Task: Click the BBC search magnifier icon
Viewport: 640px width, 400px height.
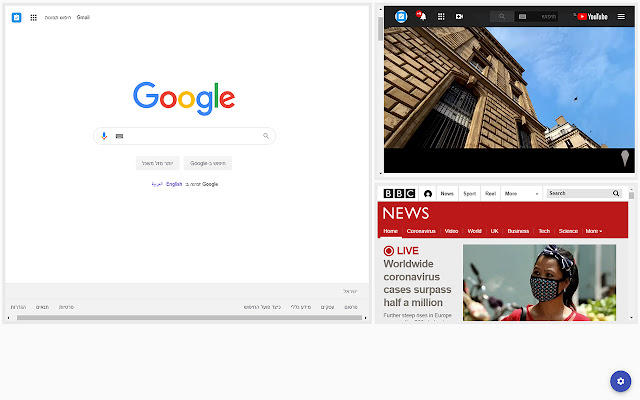Action: (x=616, y=193)
